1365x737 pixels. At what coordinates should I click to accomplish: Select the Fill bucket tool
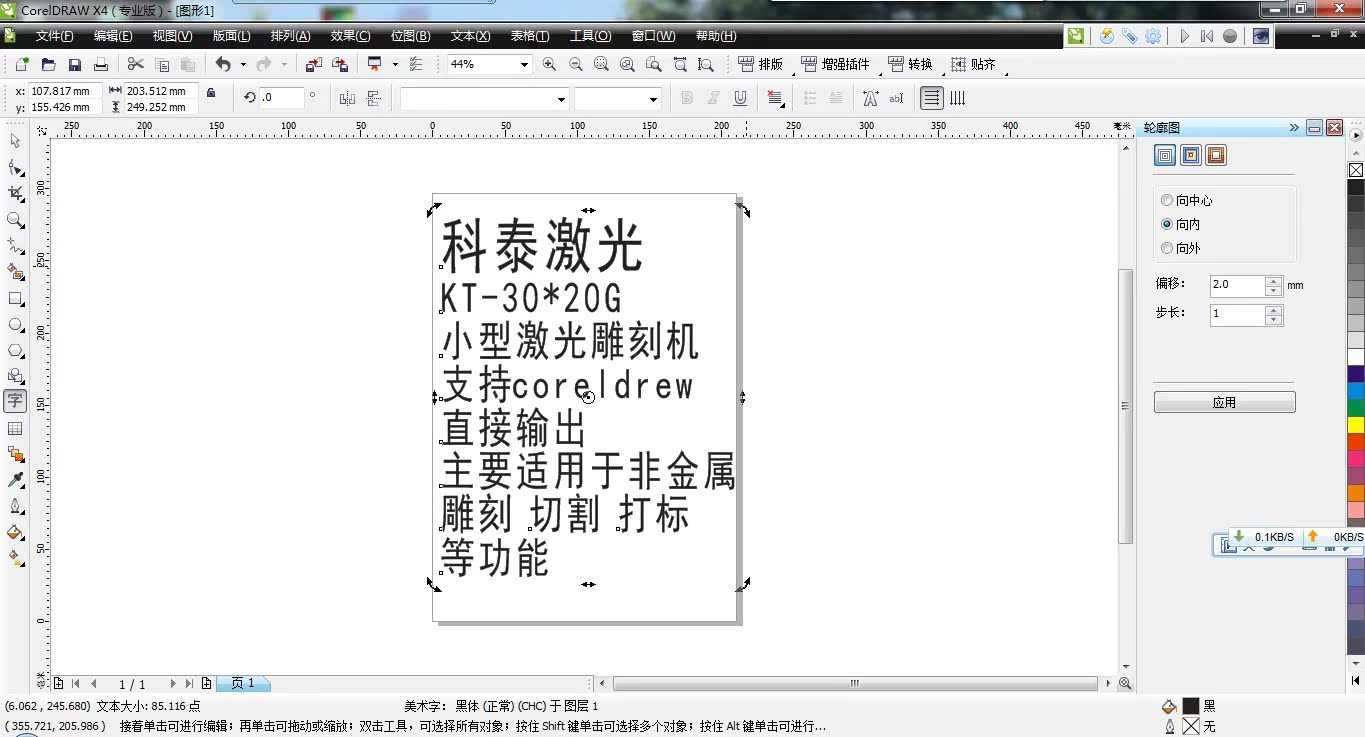click(15, 532)
